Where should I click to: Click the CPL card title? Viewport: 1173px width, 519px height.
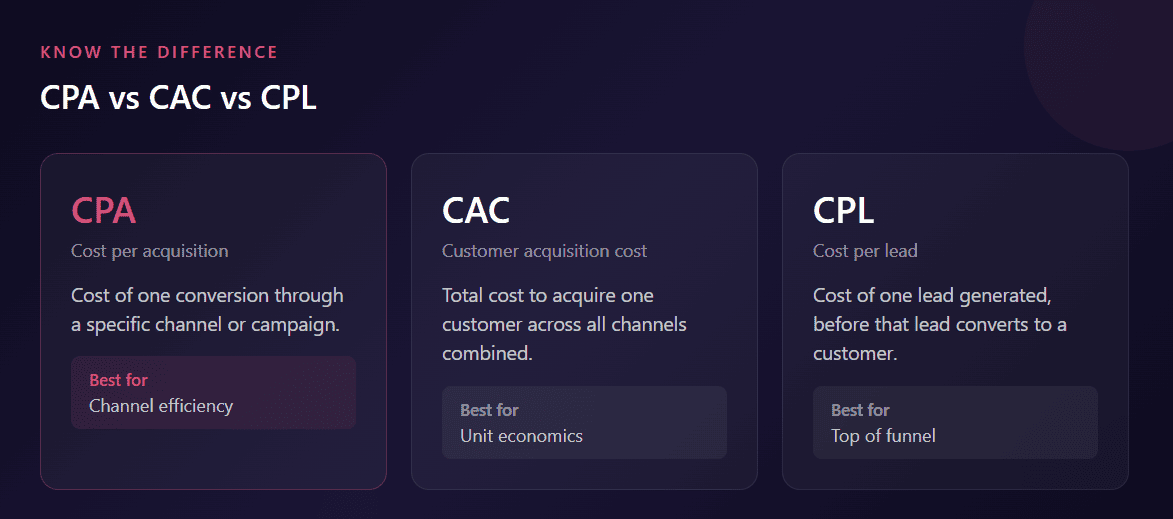click(x=844, y=210)
